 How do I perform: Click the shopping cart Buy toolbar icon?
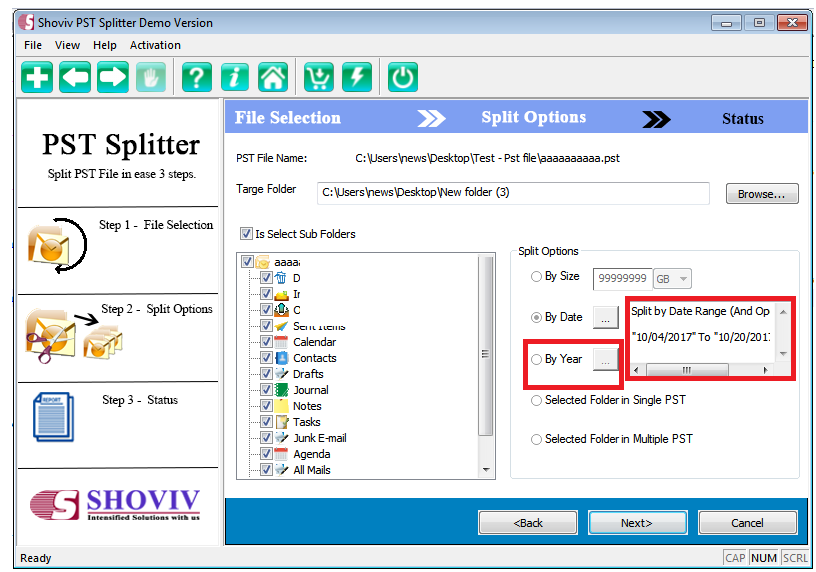[x=318, y=78]
